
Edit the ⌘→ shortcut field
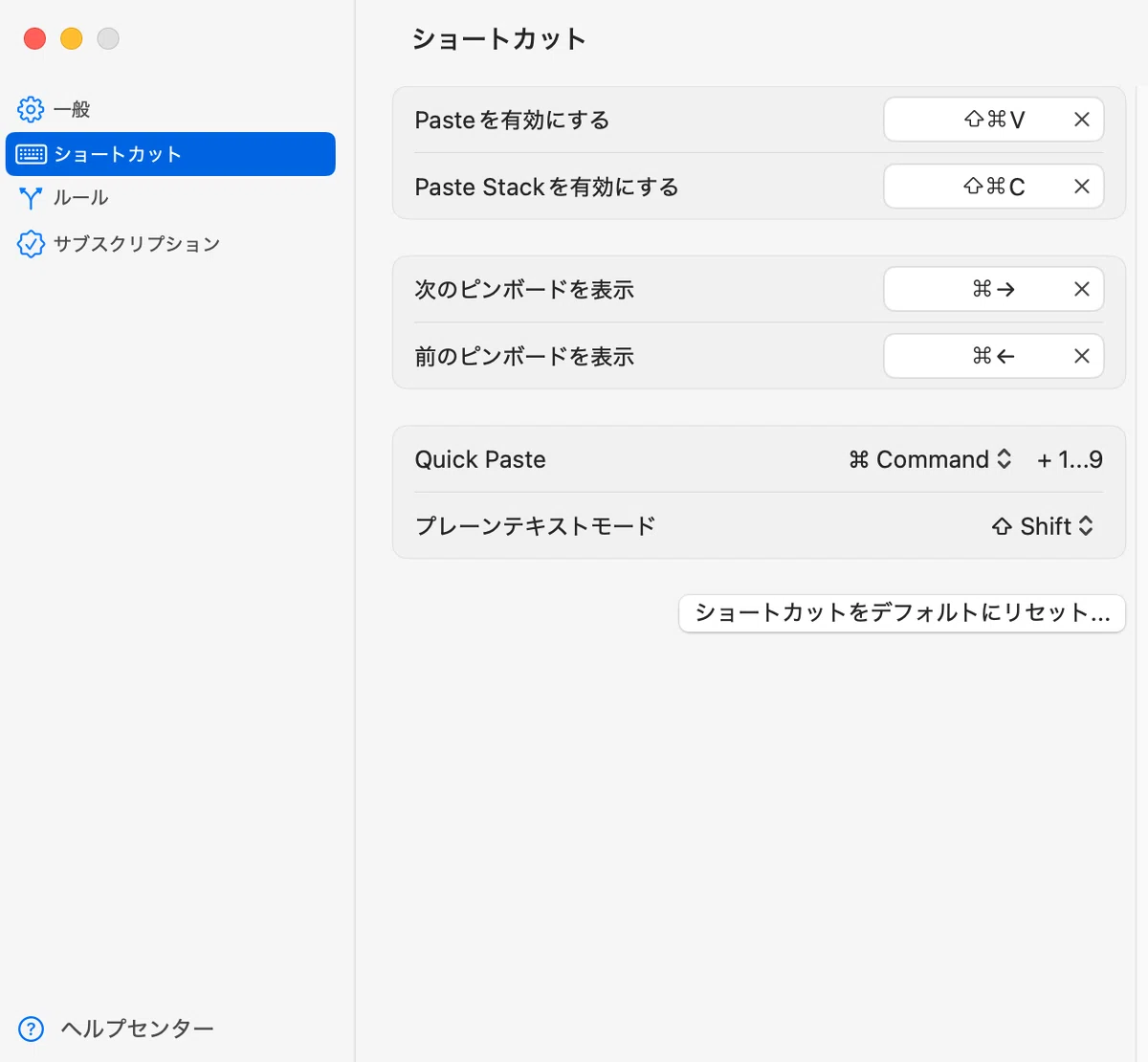point(993,289)
